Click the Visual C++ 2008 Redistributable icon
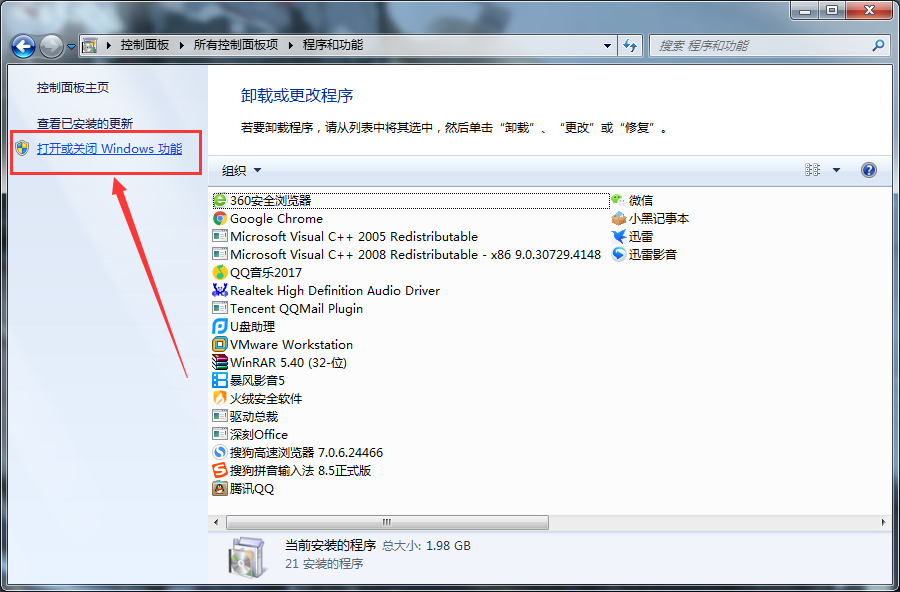Image resolution: width=900 pixels, height=592 pixels. (x=220, y=254)
